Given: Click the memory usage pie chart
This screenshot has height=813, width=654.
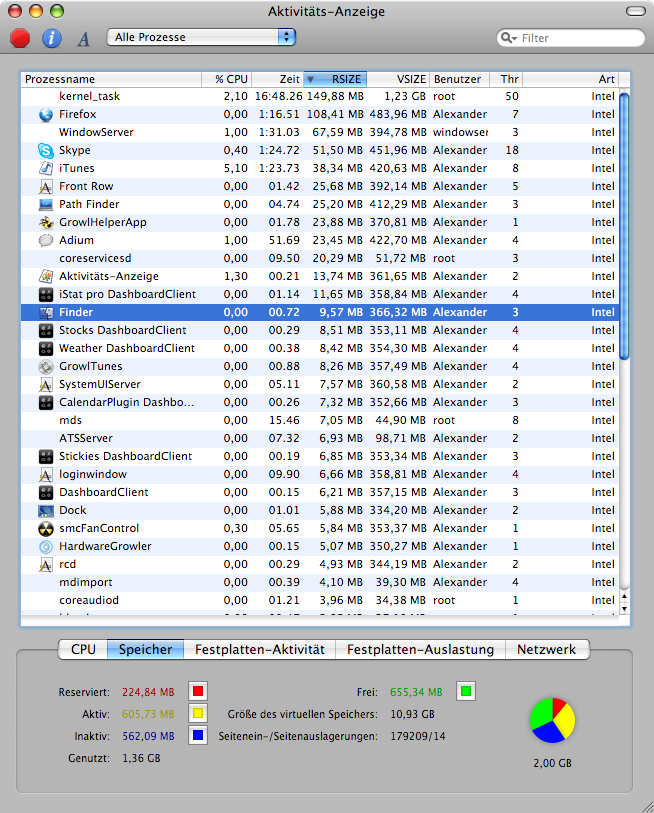Looking at the screenshot, I should pos(552,720).
